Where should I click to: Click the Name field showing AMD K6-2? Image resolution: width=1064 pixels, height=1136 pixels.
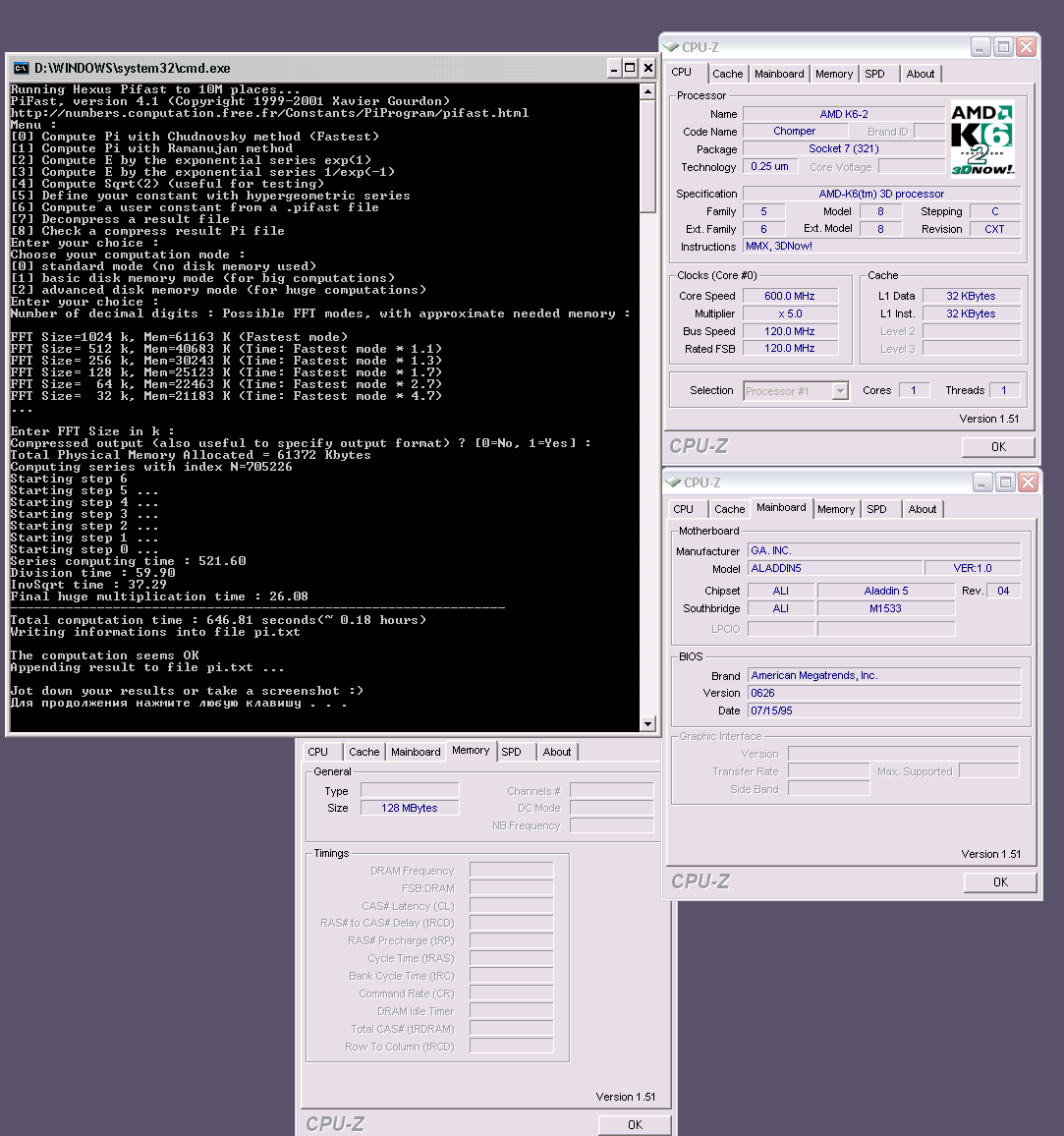point(844,114)
